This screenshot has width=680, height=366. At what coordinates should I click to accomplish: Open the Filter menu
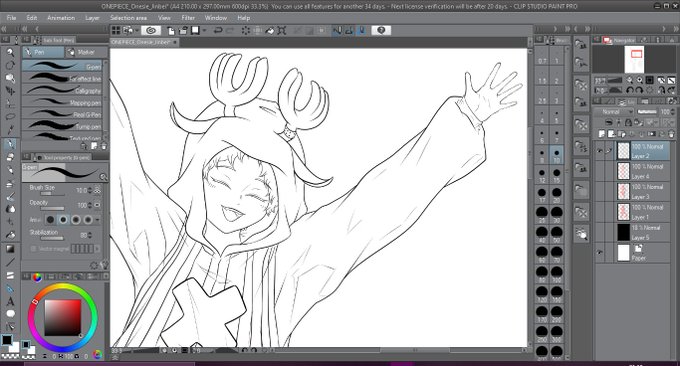[x=188, y=18]
